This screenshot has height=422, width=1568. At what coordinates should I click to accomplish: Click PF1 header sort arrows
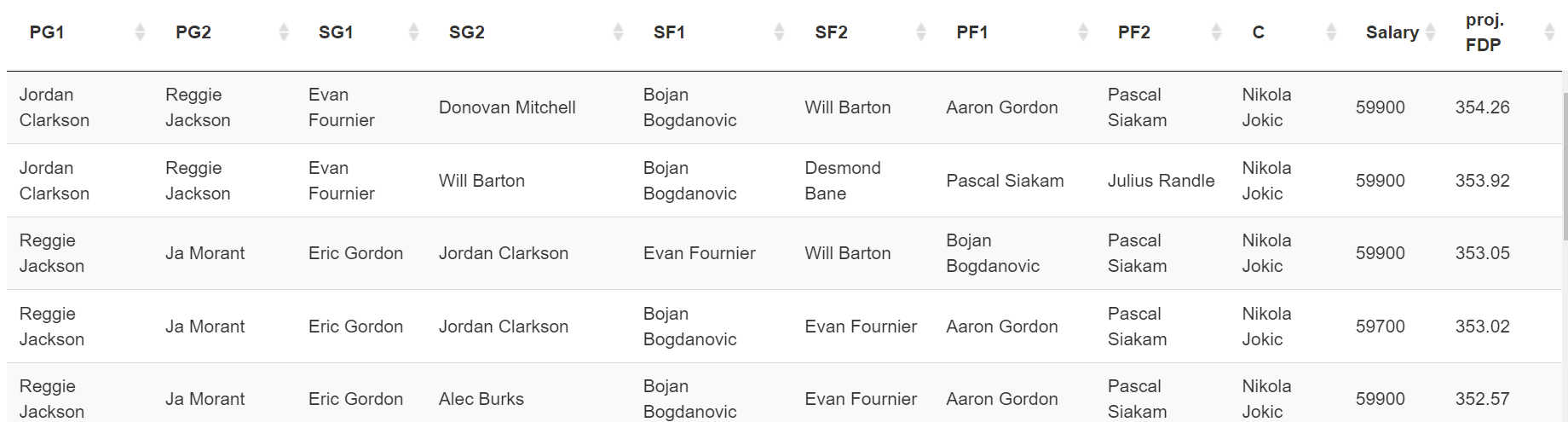click(1082, 32)
